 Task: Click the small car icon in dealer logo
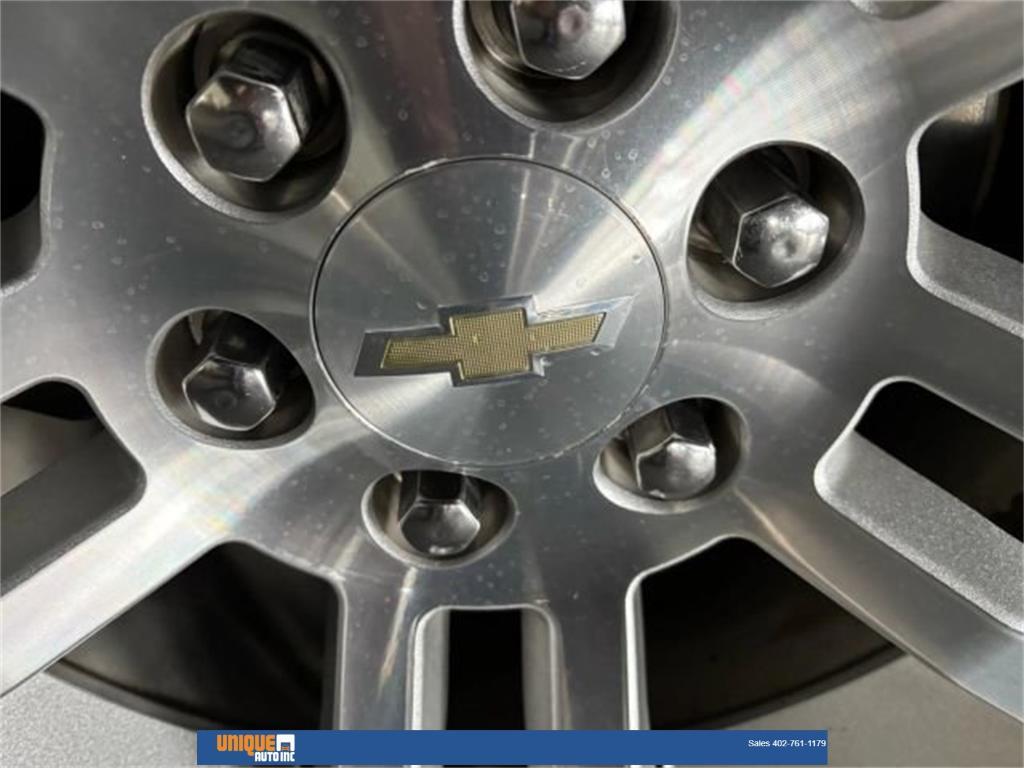tap(284, 743)
